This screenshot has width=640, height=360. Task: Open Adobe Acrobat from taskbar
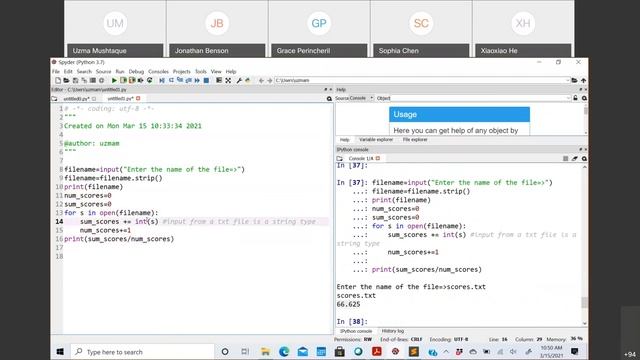[x=377, y=351]
